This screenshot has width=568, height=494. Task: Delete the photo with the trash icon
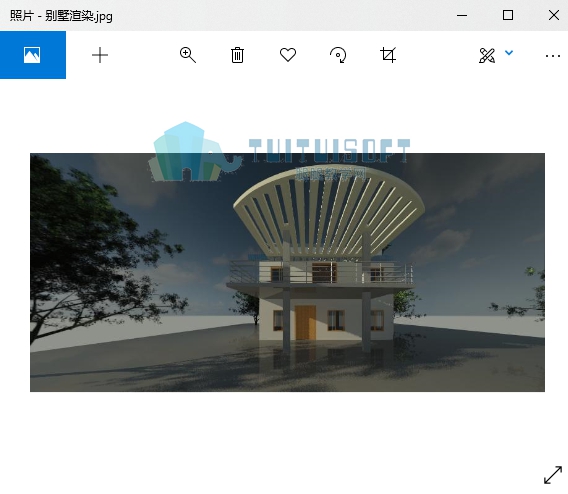tap(237, 55)
